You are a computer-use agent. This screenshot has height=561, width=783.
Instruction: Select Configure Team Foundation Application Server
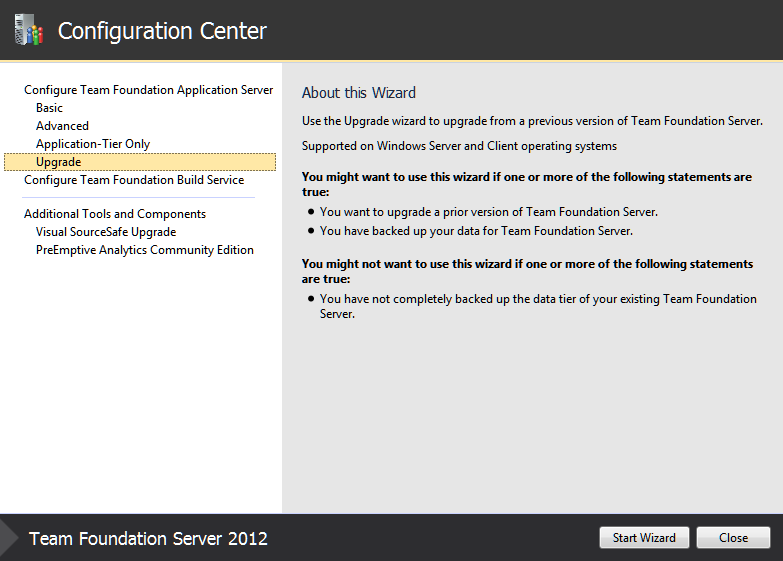(148, 90)
